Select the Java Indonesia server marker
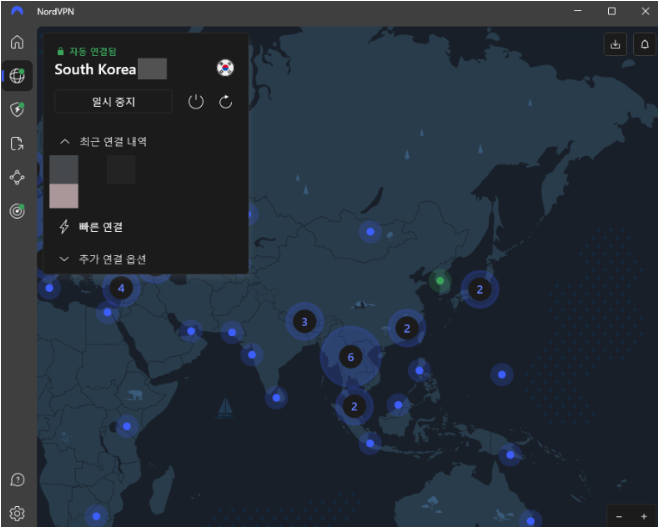The image size is (659, 527). (x=370, y=443)
